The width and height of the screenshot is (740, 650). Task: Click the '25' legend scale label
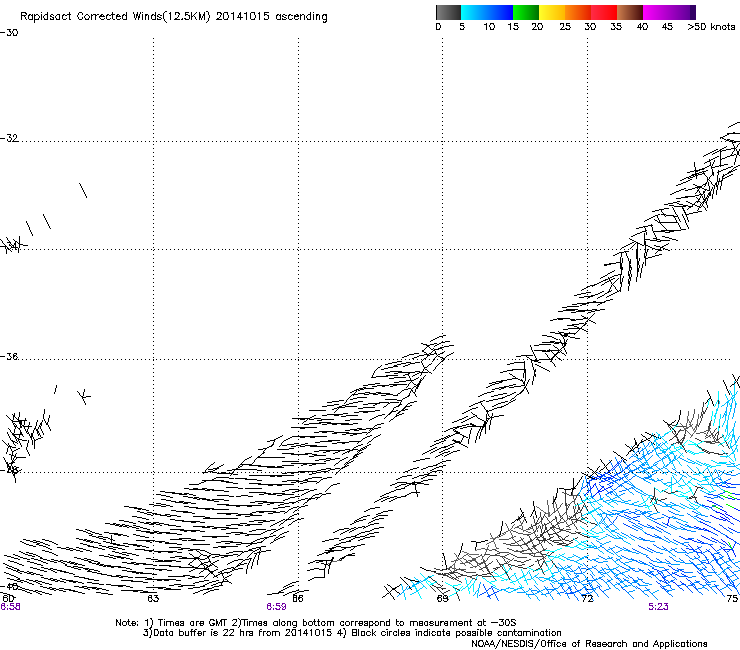(565, 27)
